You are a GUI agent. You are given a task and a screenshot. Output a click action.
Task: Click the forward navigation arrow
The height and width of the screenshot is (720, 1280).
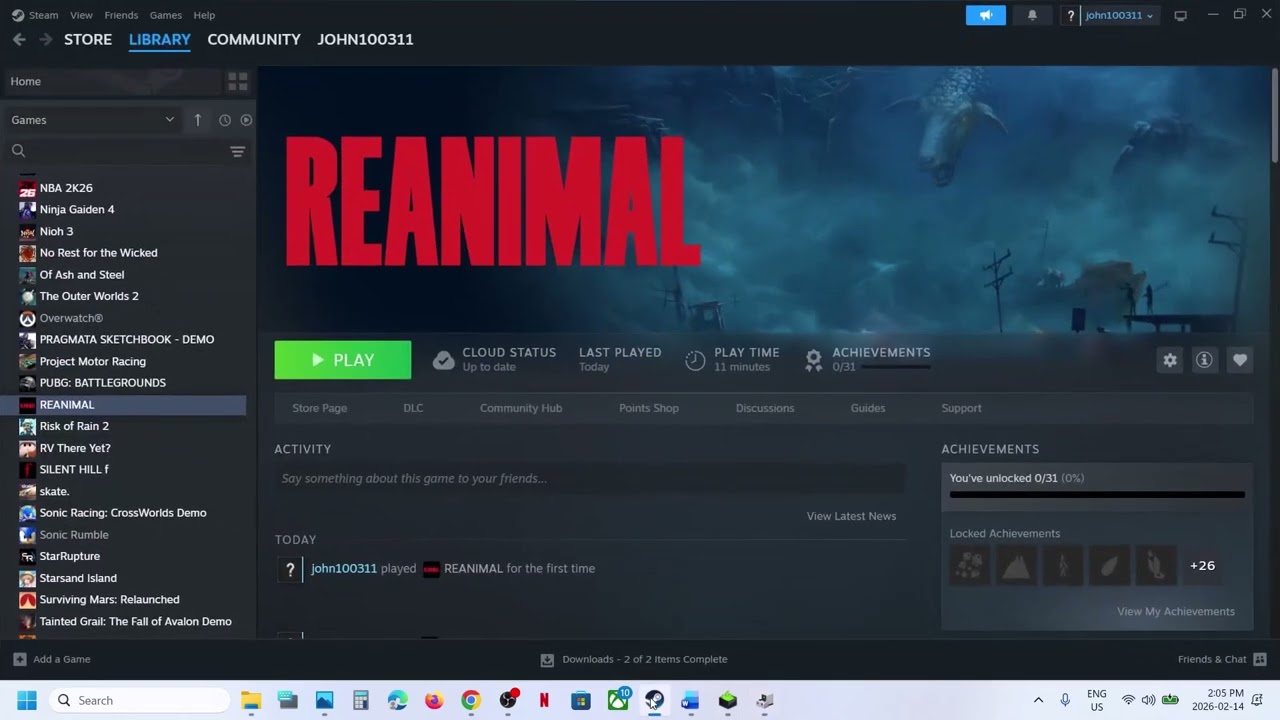coord(45,39)
